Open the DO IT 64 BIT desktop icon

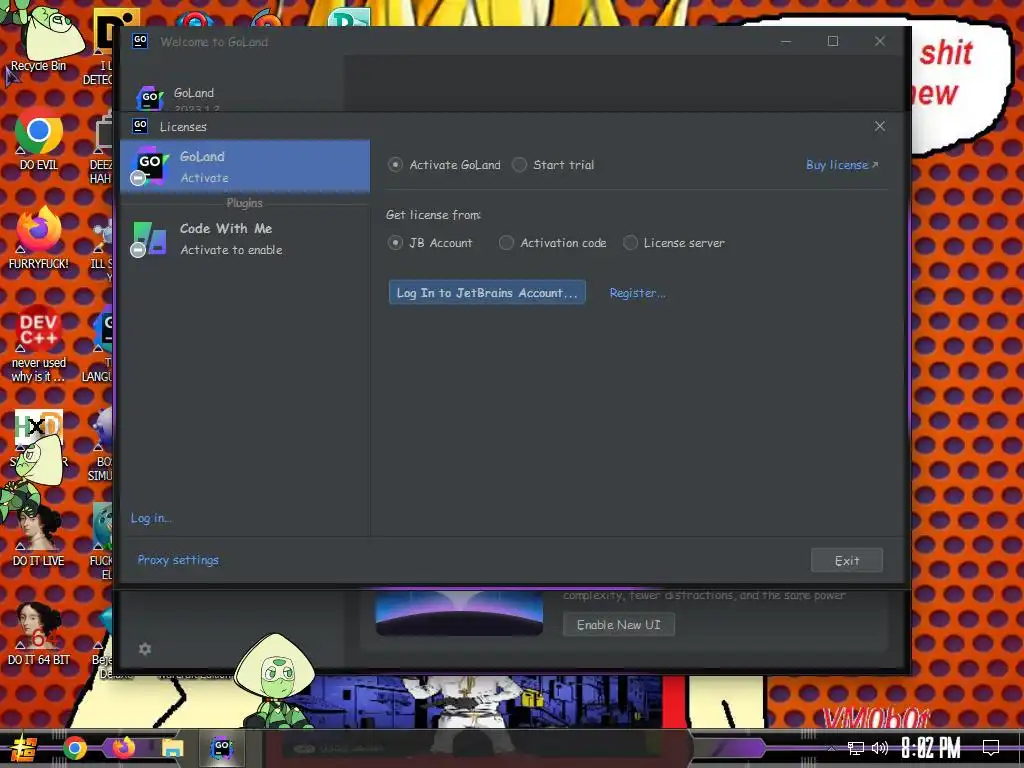click(39, 633)
